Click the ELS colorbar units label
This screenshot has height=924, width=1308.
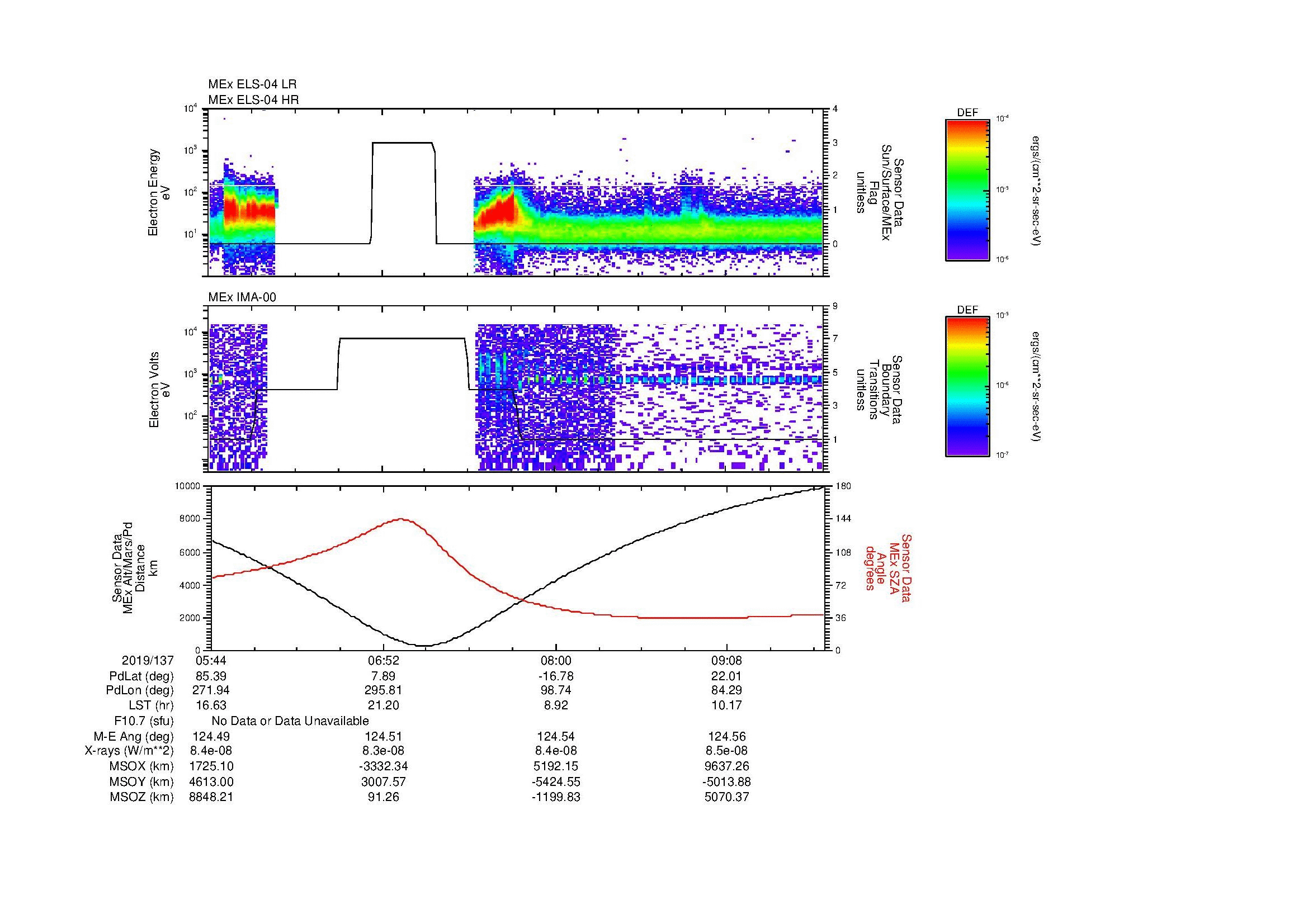point(1036,191)
